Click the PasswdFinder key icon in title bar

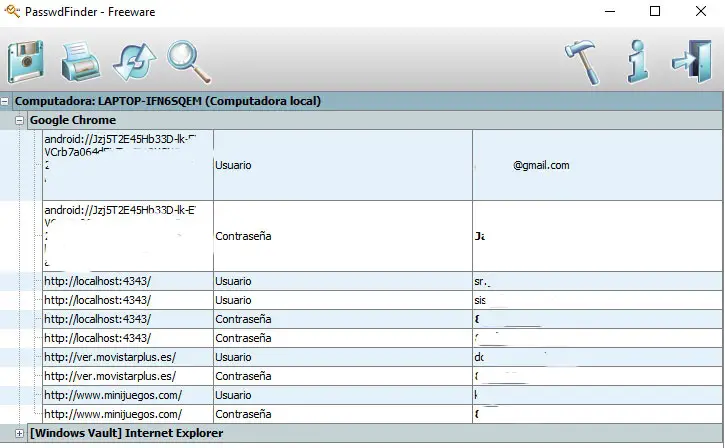tap(12, 11)
